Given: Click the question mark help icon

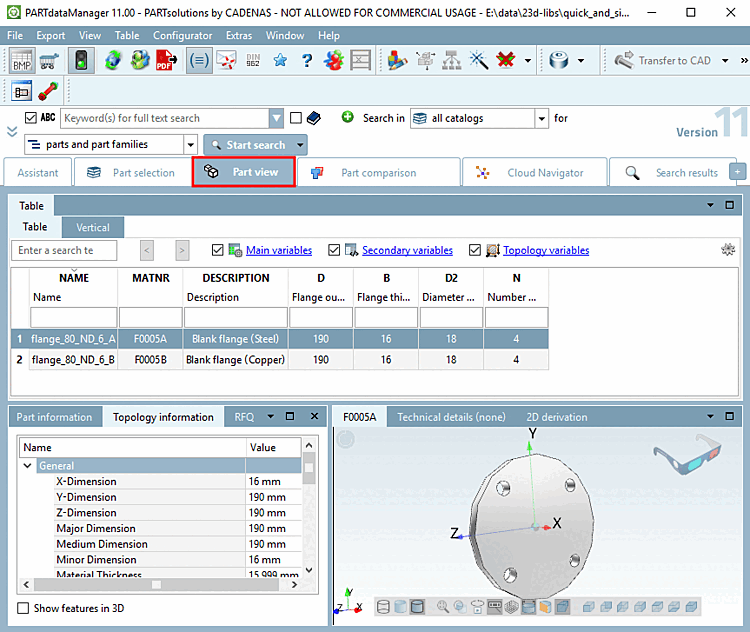Looking at the screenshot, I should (308, 61).
